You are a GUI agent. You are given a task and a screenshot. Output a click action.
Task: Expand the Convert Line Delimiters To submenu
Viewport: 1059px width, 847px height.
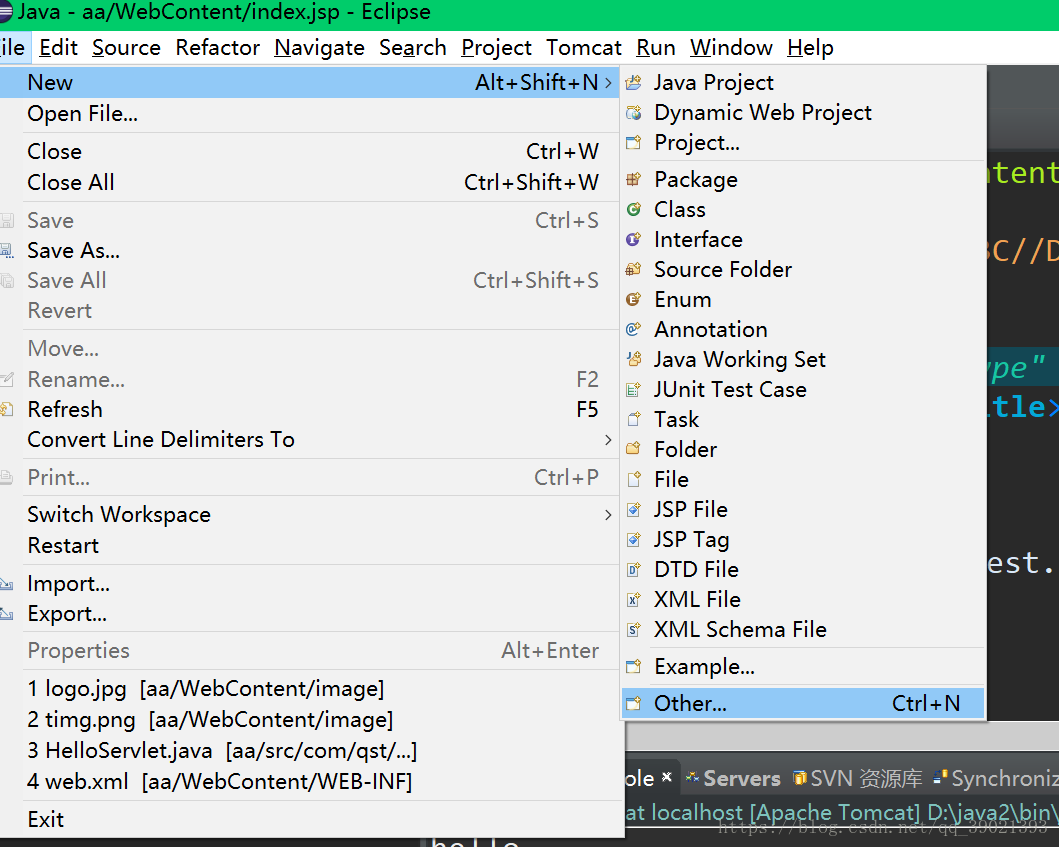(x=608, y=440)
